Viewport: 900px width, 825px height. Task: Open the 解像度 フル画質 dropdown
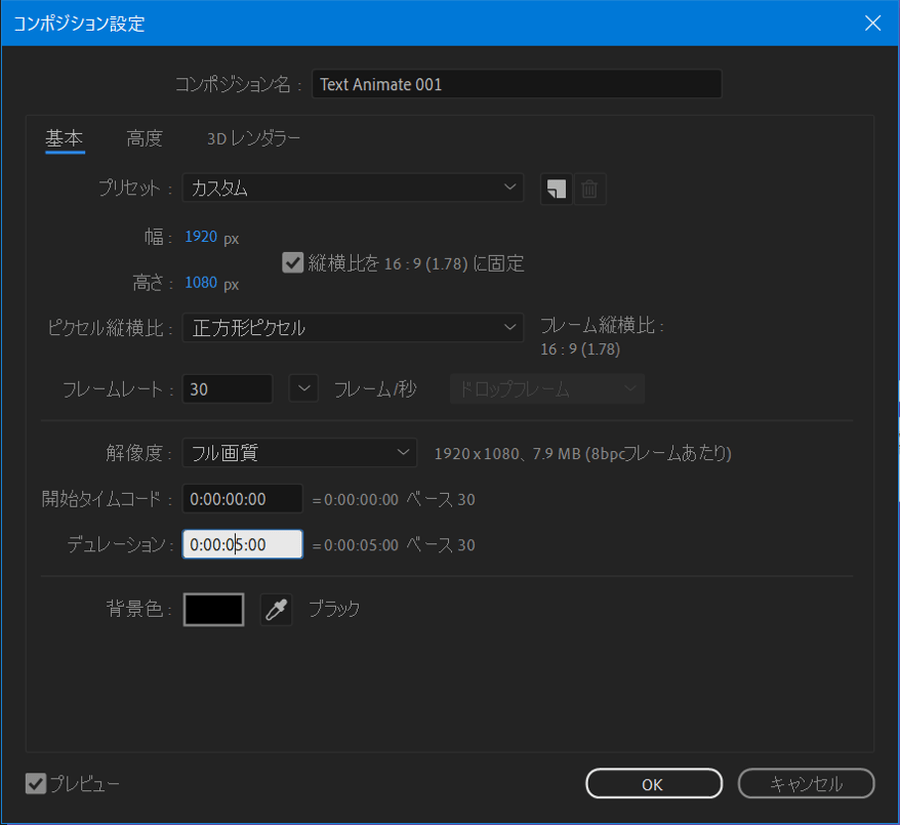(x=300, y=453)
